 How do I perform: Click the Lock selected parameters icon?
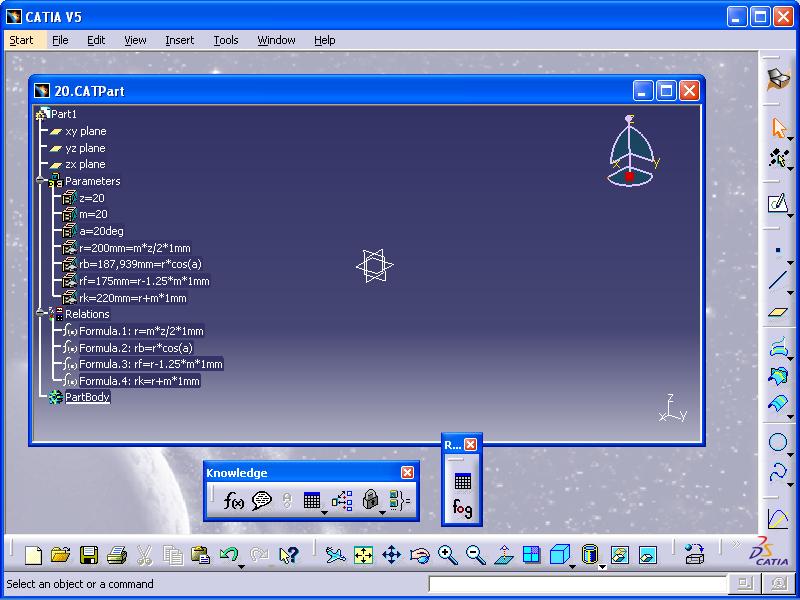point(370,501)
